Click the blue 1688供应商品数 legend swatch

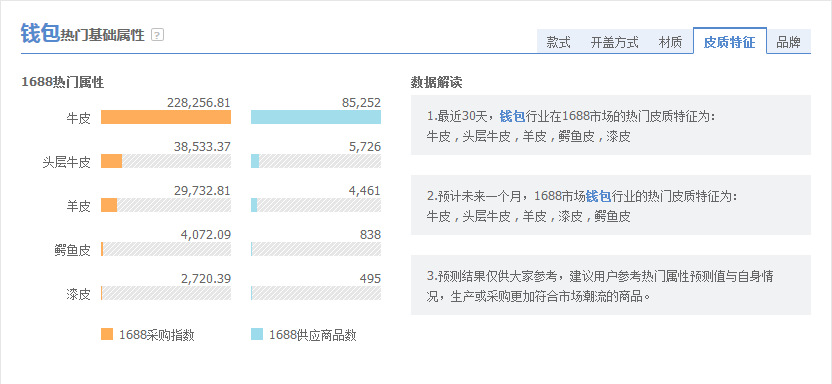click(x=257, y=334)
